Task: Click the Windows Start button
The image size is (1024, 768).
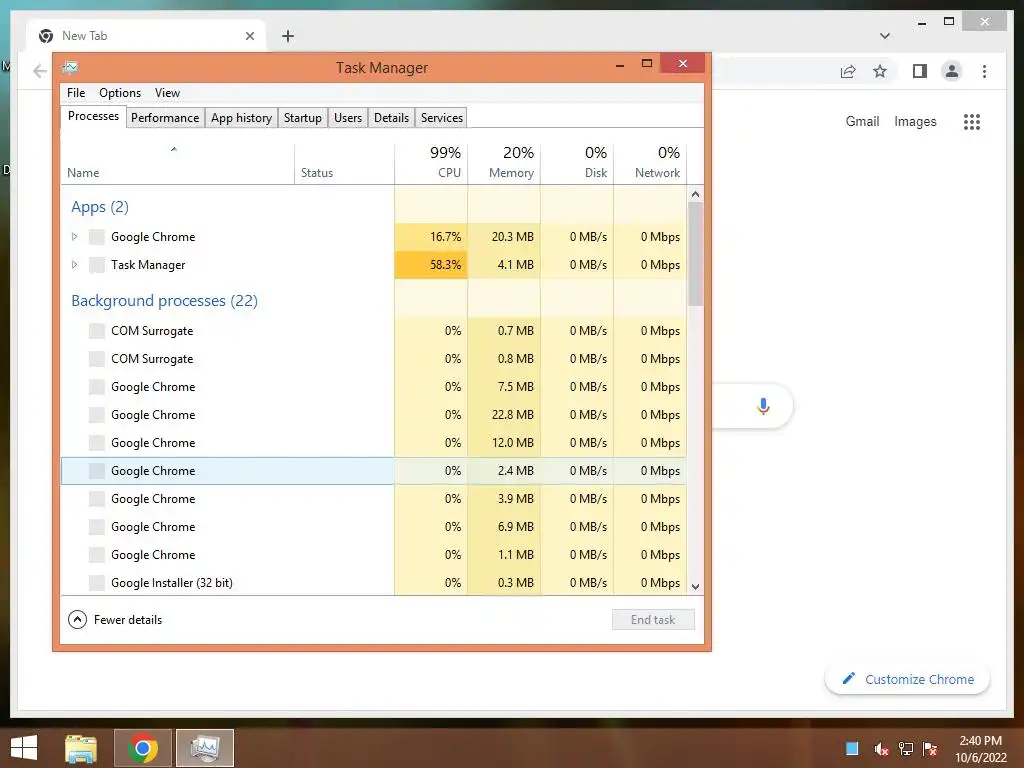Action: [24, 748]
